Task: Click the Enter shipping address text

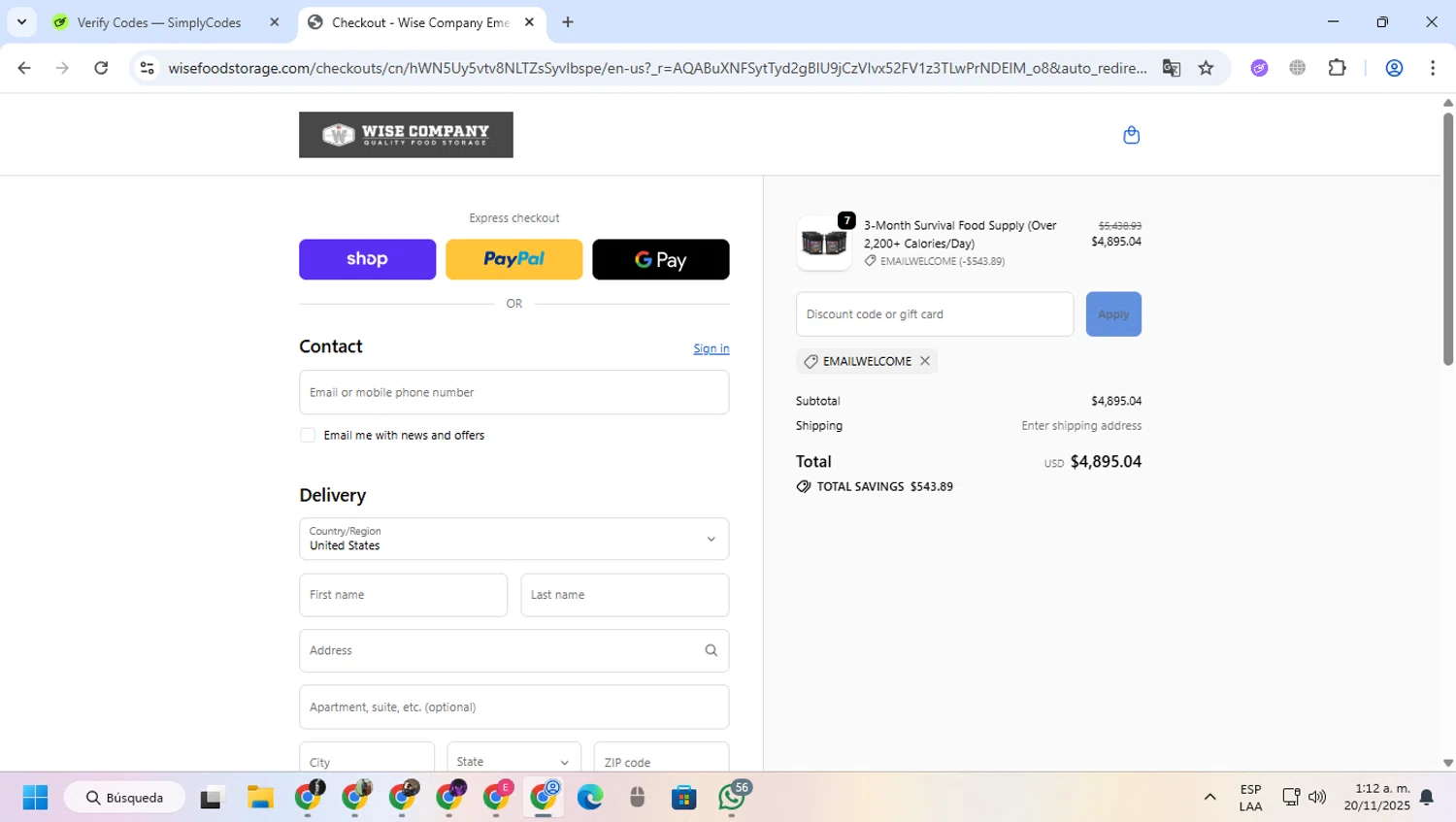Action: [x=1081, y=426]
